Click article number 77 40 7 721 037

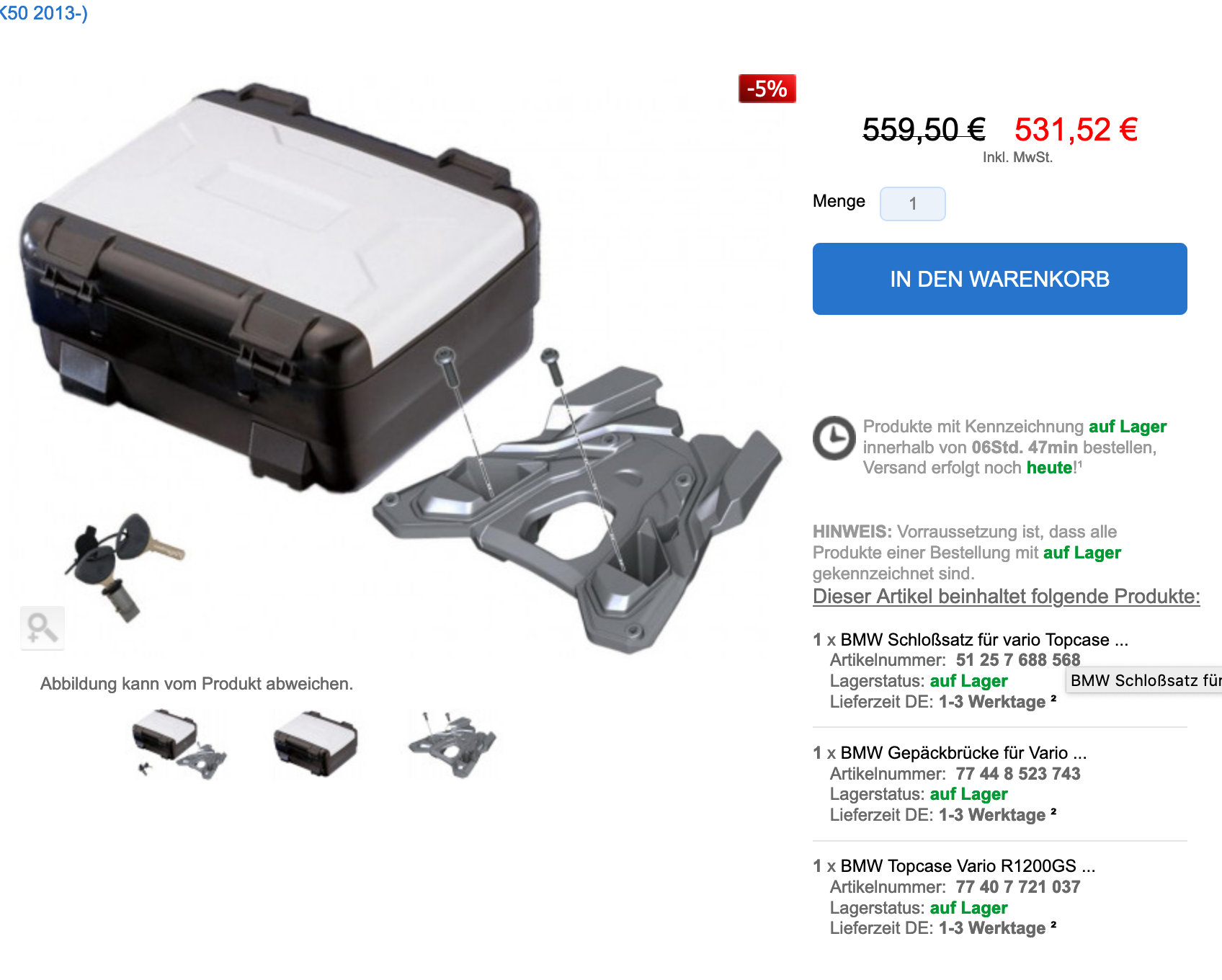pos(1018,887)
